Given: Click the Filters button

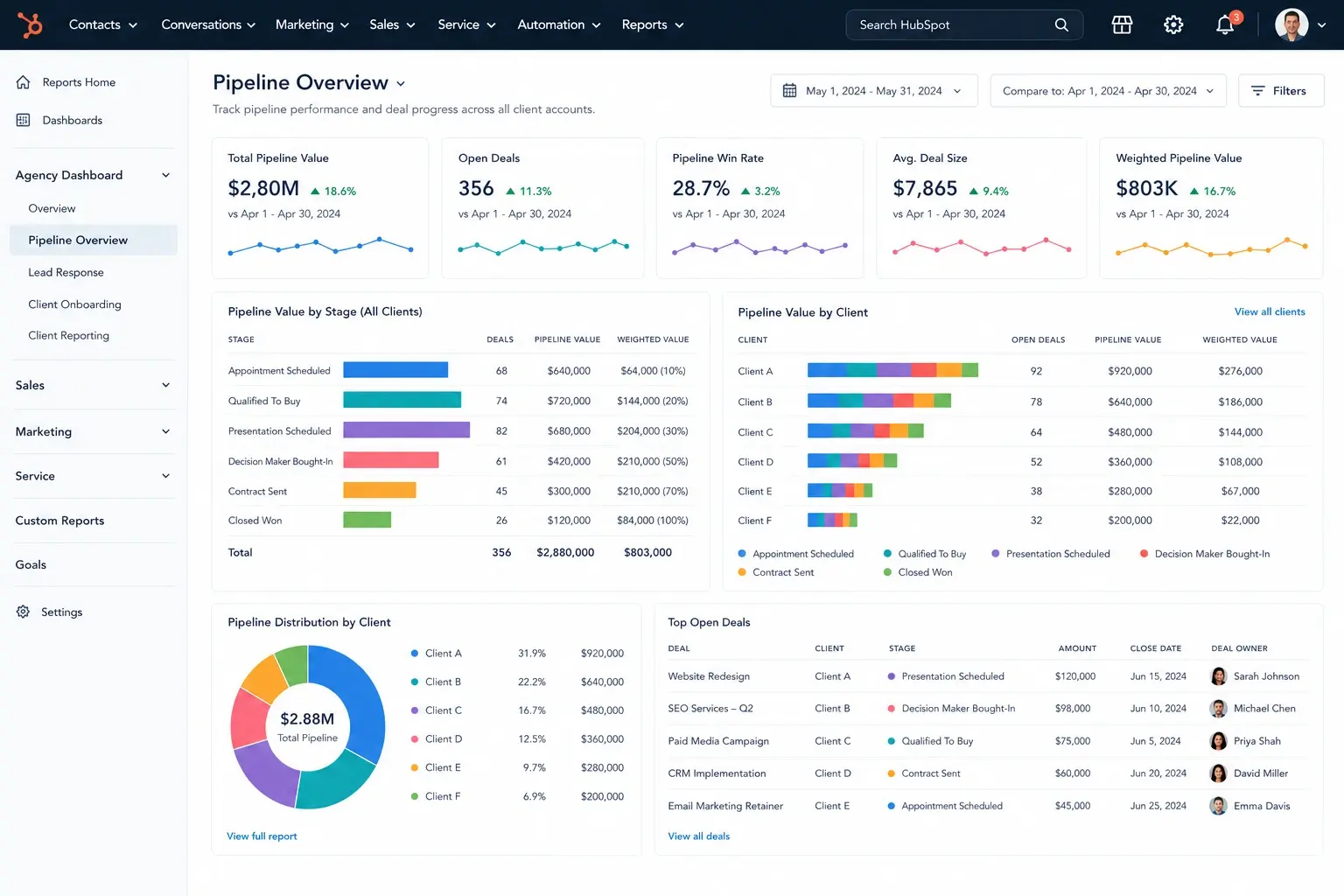Looking at the screenshot, I should (1281, 91).
